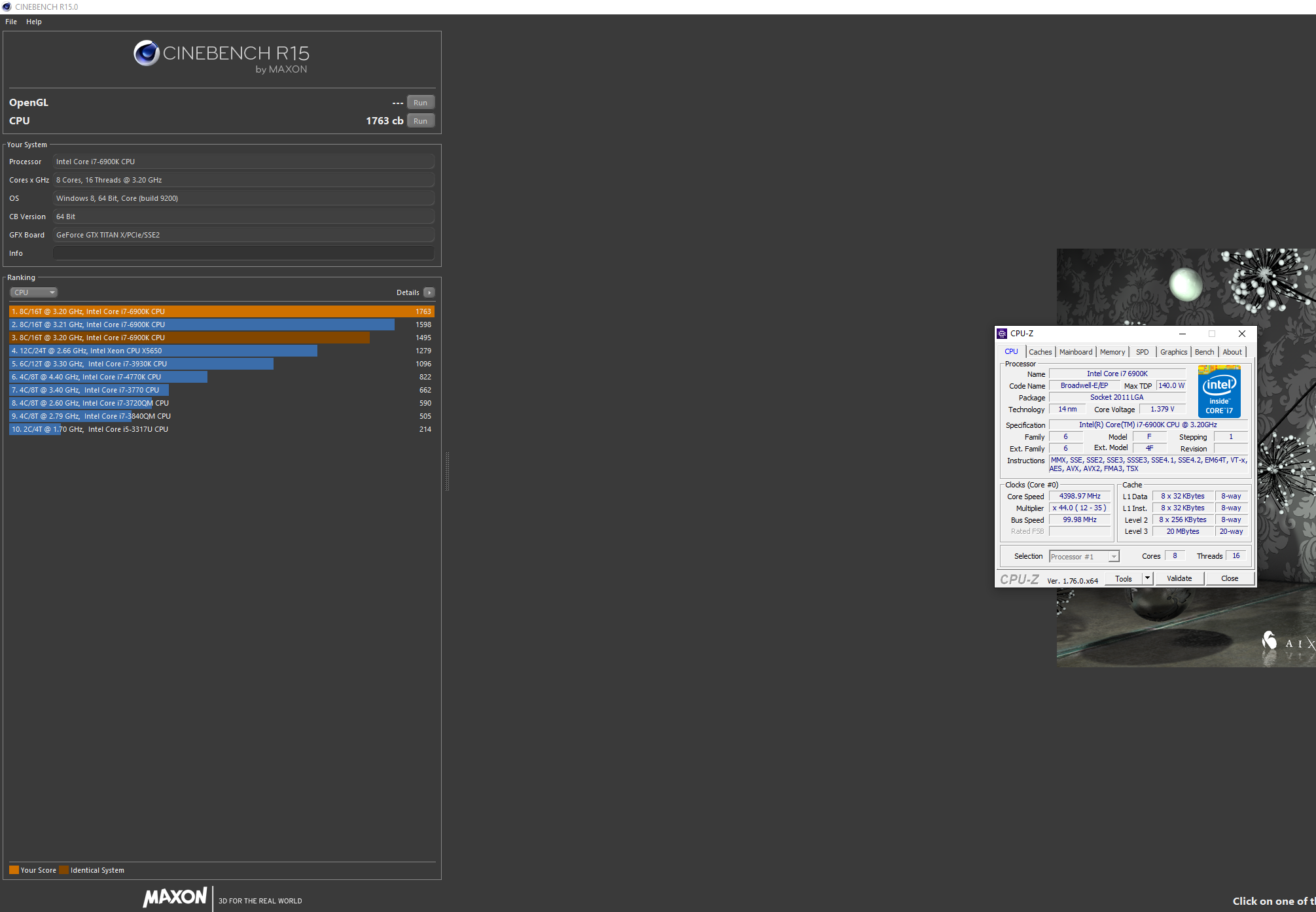Select the Intel Core i7-3720QM ranking row
1316x912 pixels.
[222, 403]
